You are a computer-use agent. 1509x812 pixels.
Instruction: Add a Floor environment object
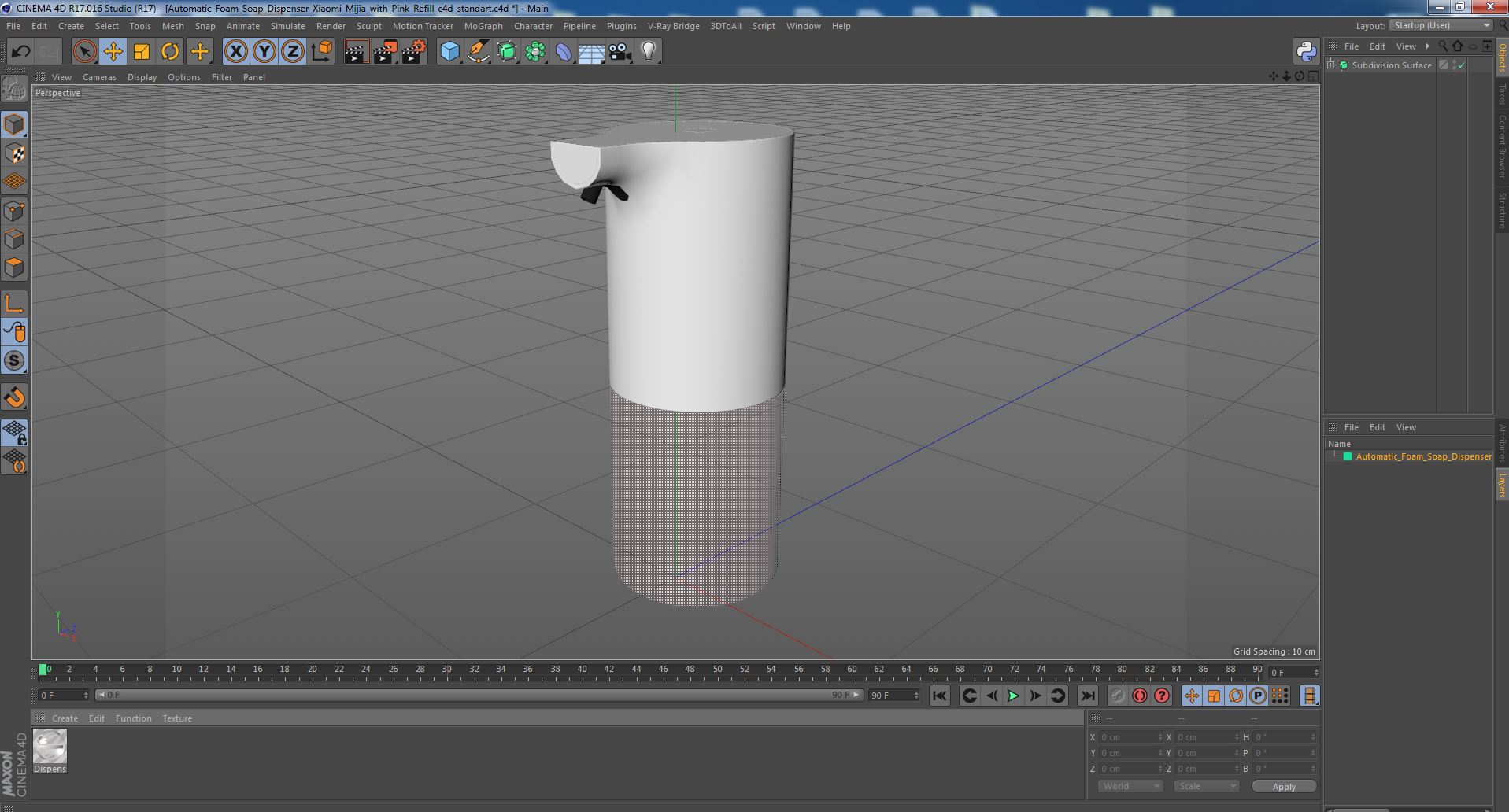(592, 52)
